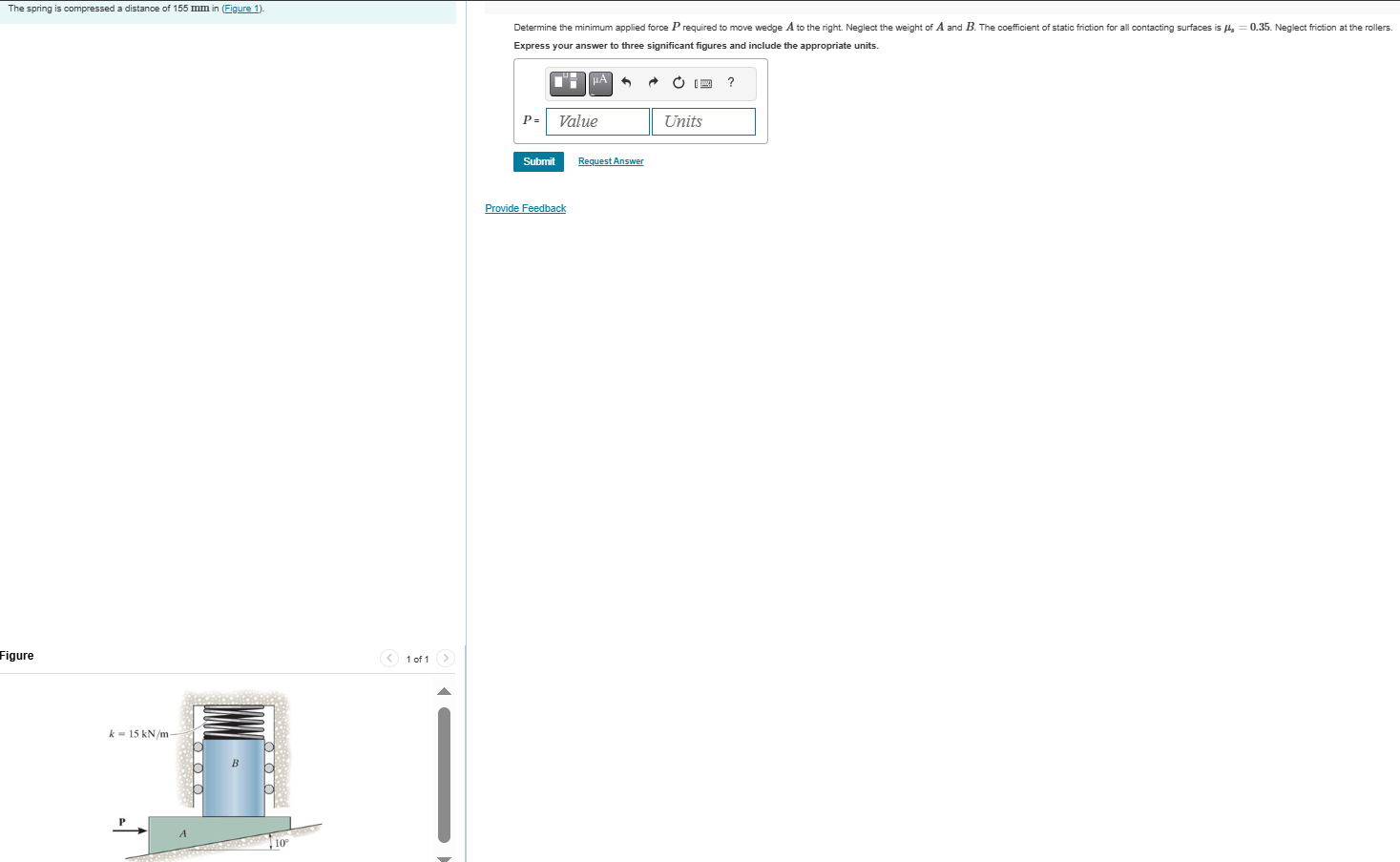Click the Figure pane header label

[17, 656]
